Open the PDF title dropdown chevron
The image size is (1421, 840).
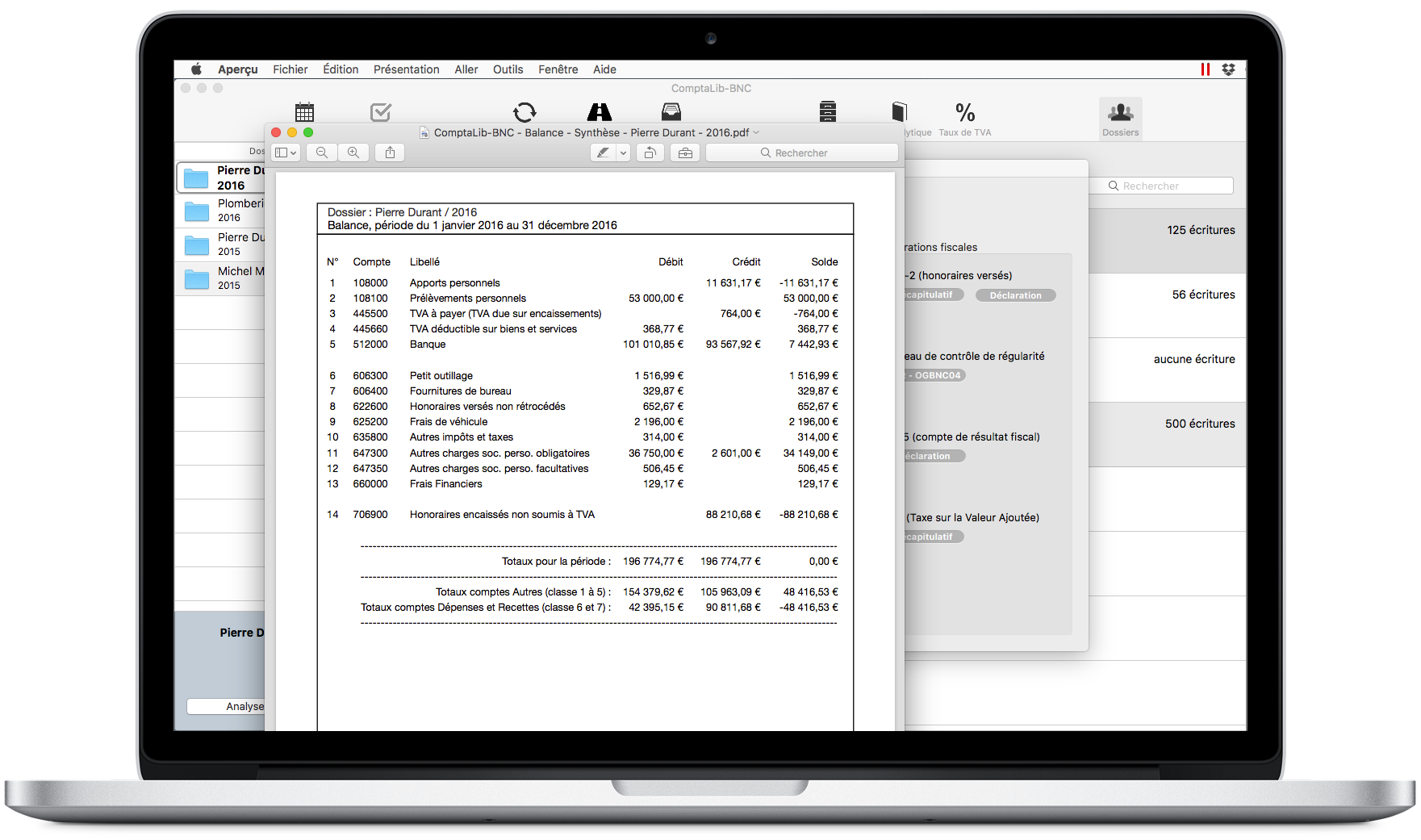tap(756, 132)
